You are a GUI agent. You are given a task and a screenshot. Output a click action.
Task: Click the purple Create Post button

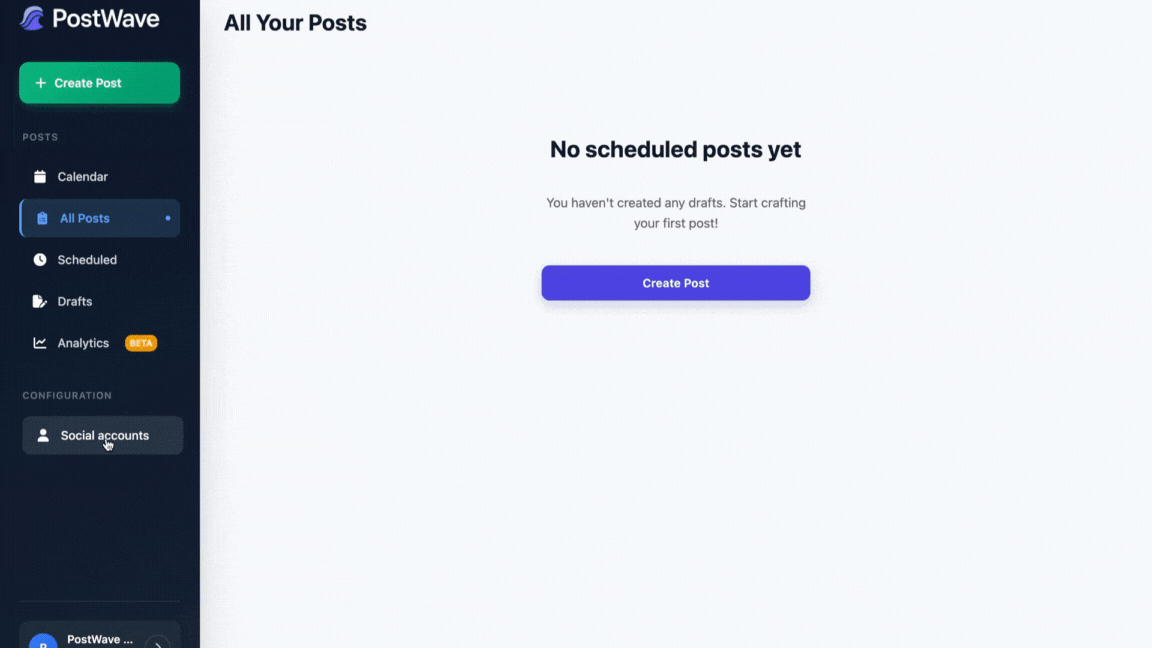675,283
